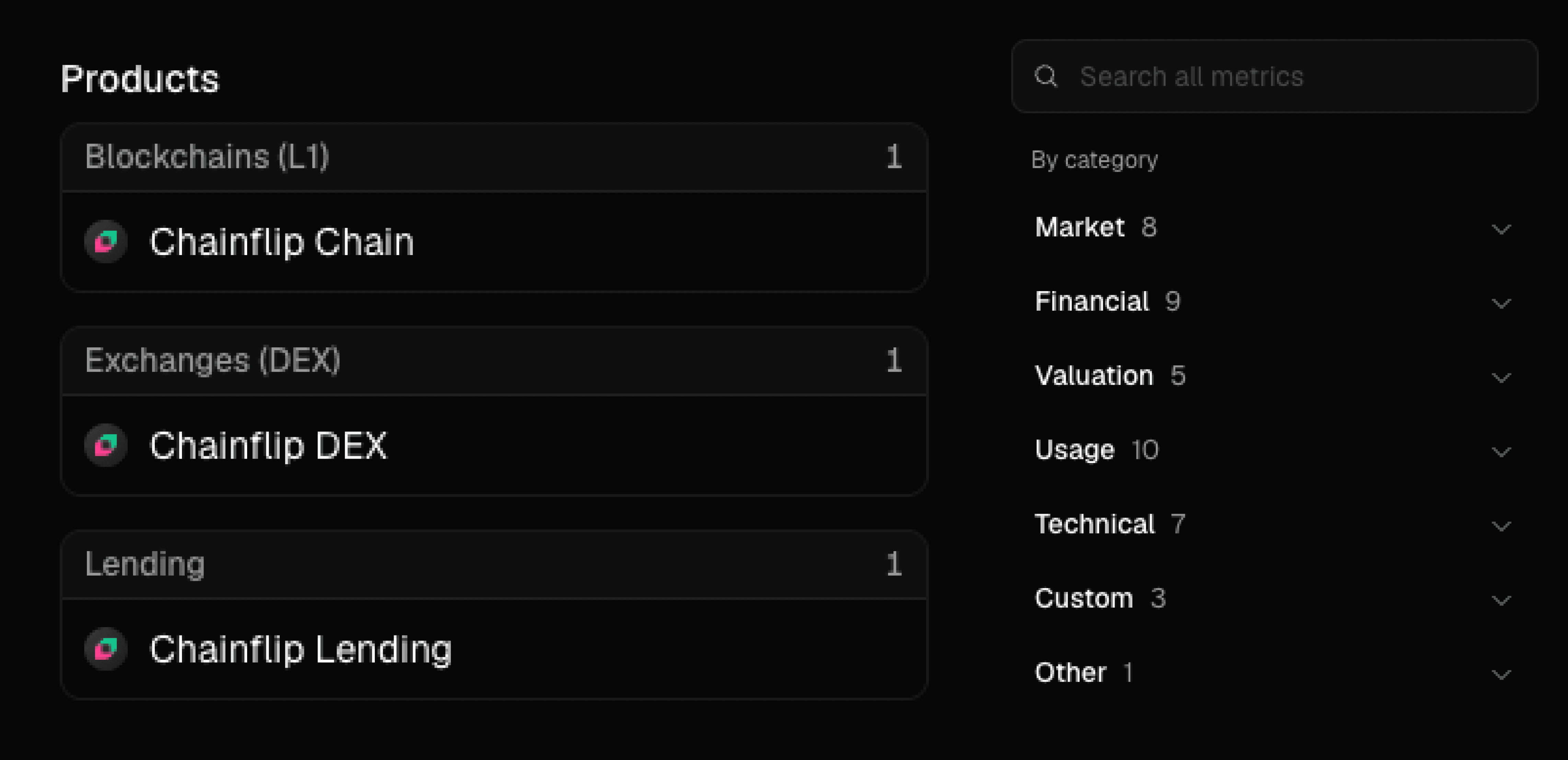Click the Chainflip DEX logo icon
The height and width of the screenshot is (760, 1568).
tap(106, 446)
